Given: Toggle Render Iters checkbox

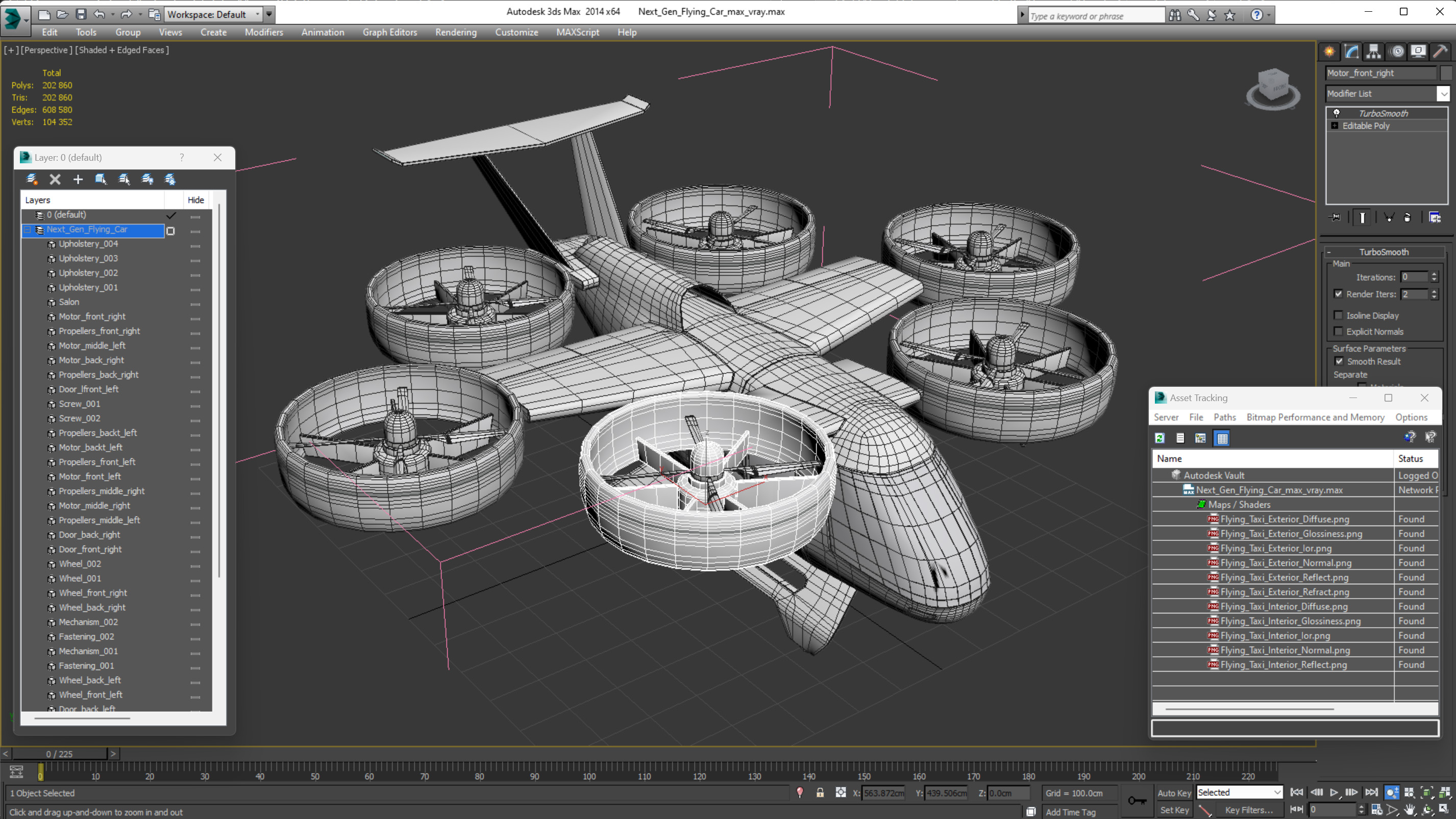Looking at the screenshot, I should tap(1339, 293).
